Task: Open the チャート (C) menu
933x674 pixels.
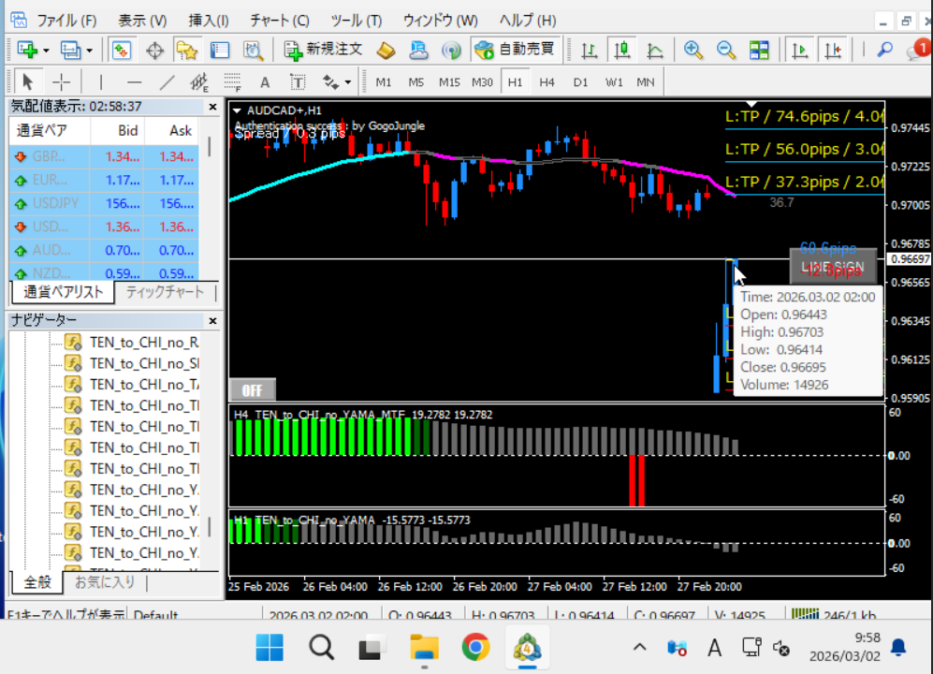Action: pos(279,20)
